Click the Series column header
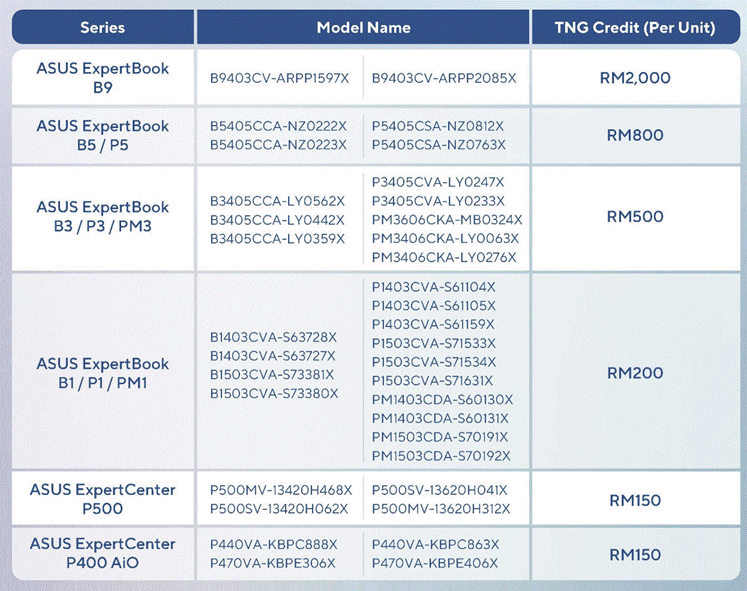The width and height of the screenshot is (747, 591). tap(103, 27)
